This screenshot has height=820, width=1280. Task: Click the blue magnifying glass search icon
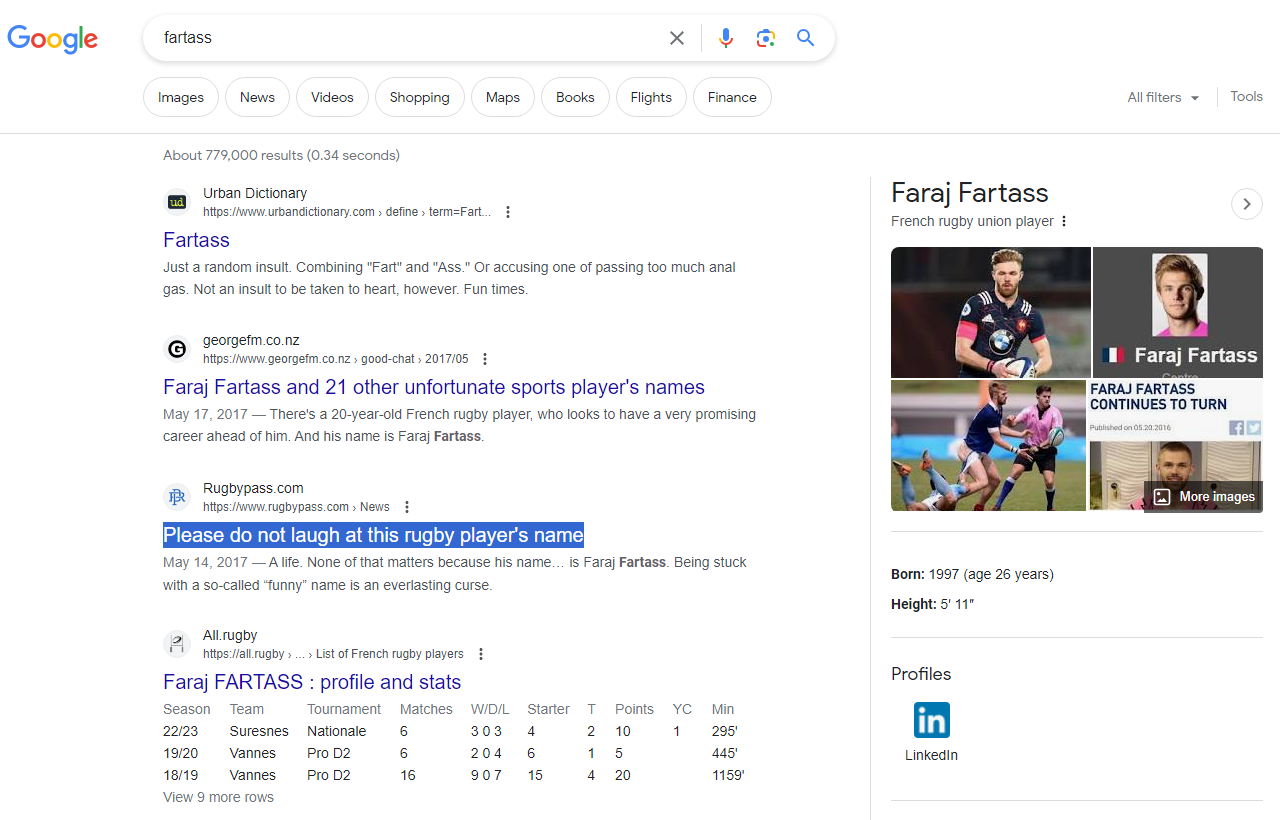coord(805,38)
